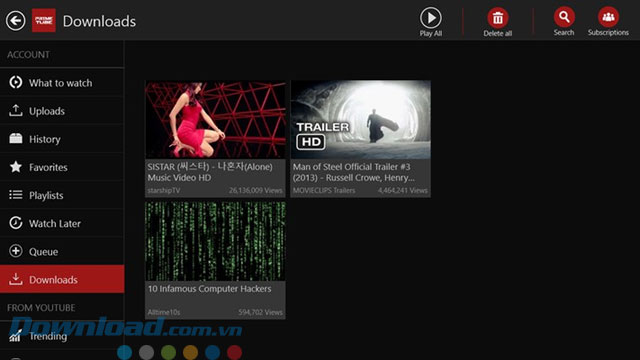Click FROM YOUTUBE section header
Image resolution: width=640 pixels, height=360 pixels.
tap(41, 308)
